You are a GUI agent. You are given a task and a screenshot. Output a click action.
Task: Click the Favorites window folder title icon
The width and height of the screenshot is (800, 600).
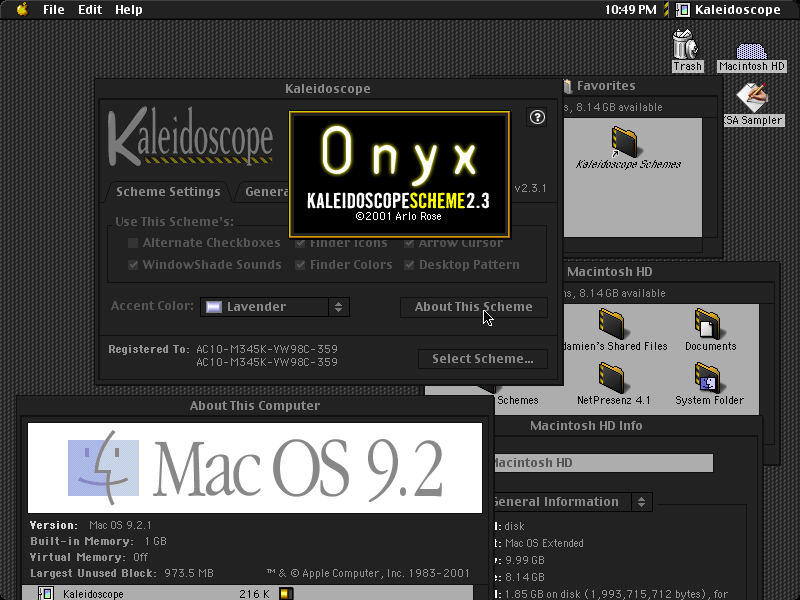[567, 86]
